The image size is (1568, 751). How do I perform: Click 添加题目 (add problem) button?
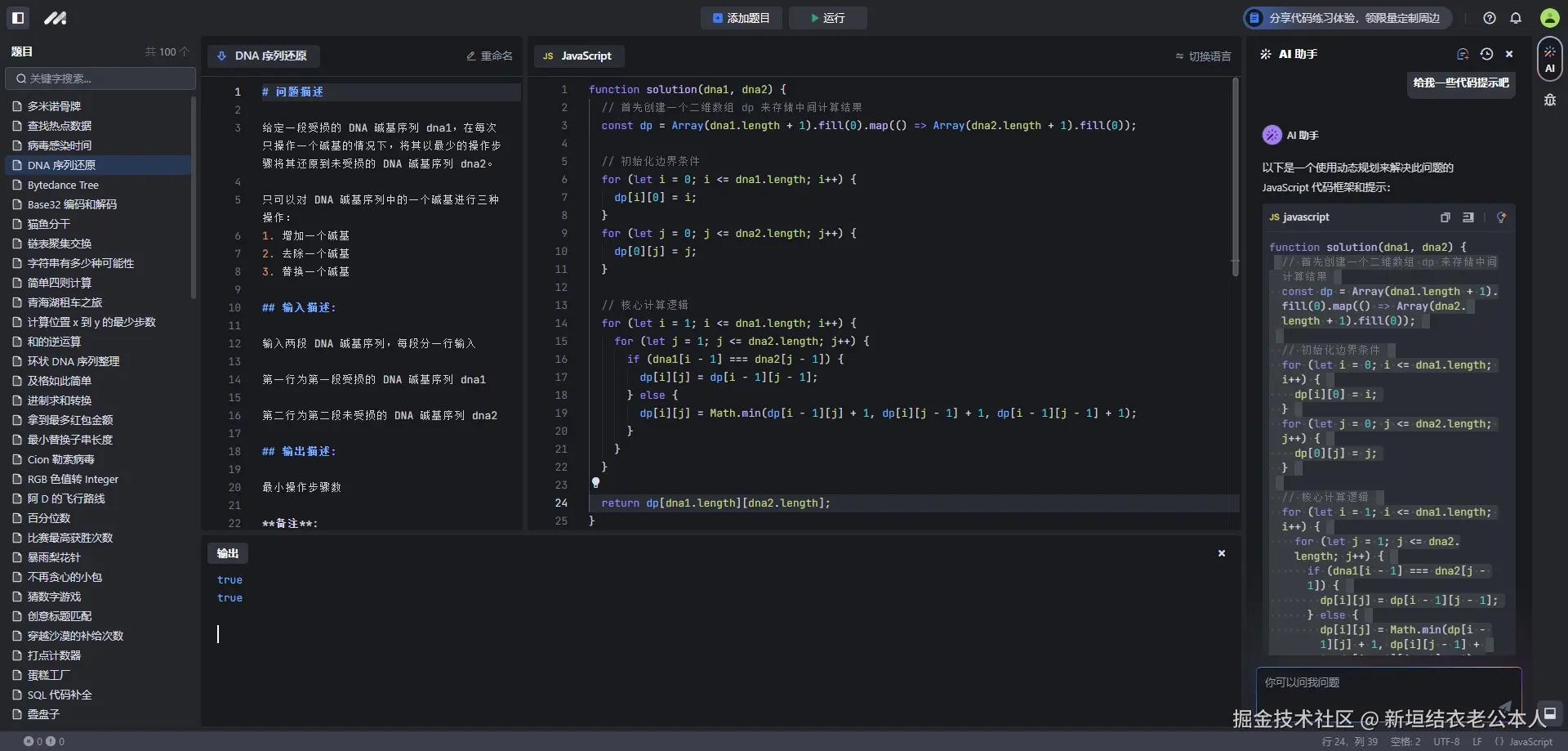point(742,18)
